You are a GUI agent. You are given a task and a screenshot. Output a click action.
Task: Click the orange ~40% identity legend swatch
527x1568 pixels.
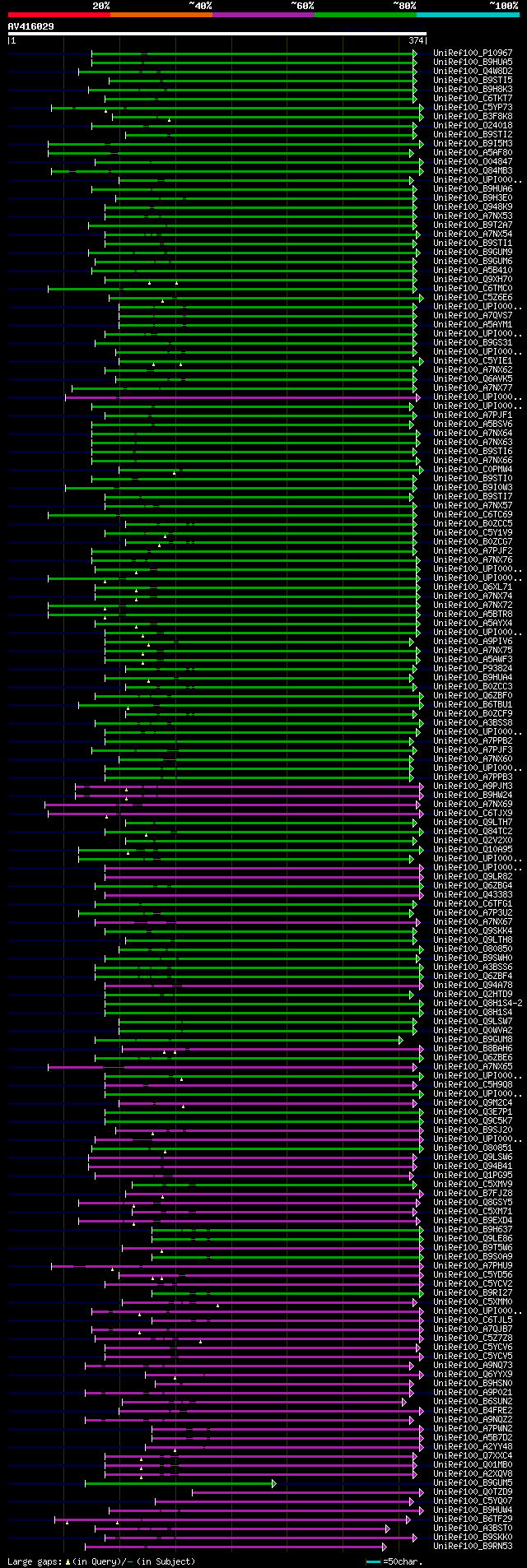click(x=161, y=15)
